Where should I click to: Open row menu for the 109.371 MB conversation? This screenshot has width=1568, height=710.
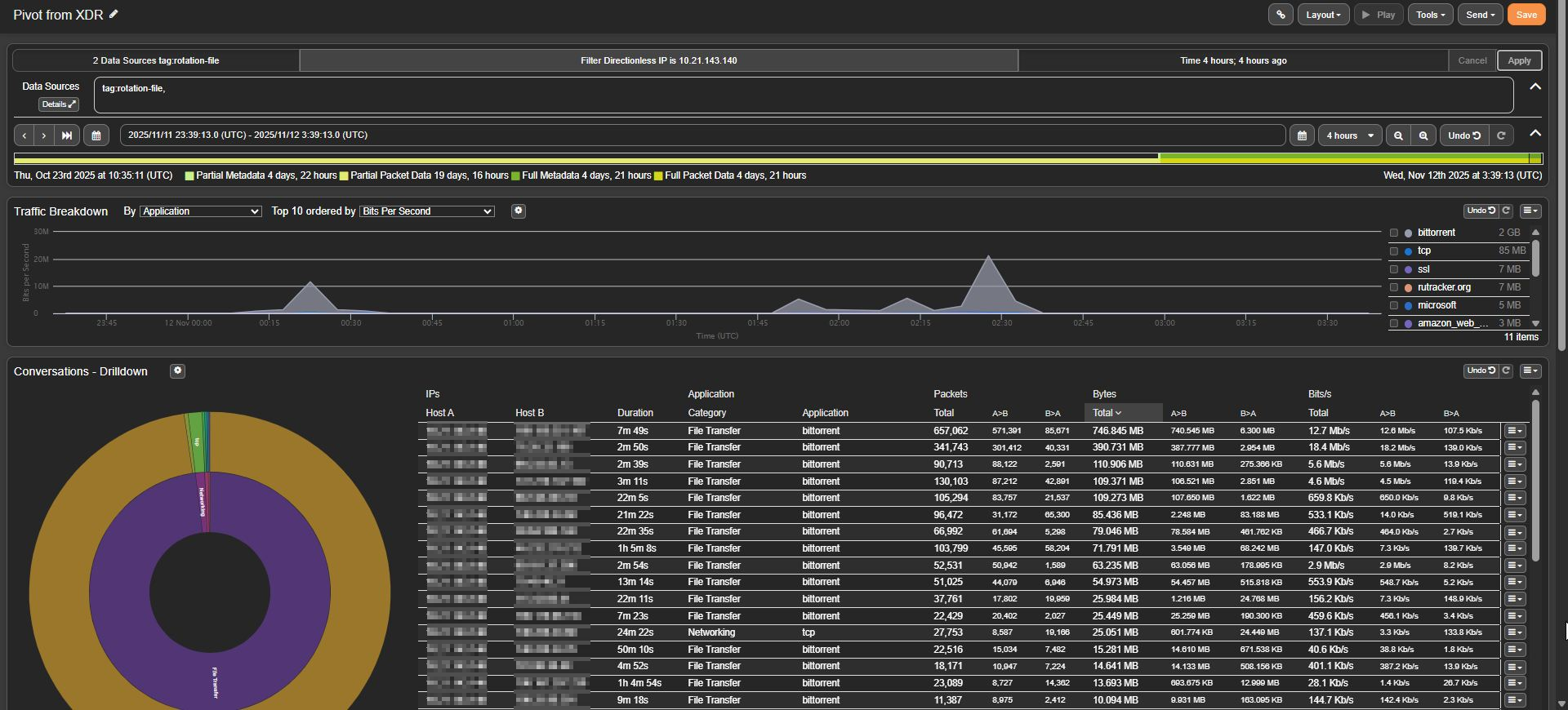pos(1515,481)
